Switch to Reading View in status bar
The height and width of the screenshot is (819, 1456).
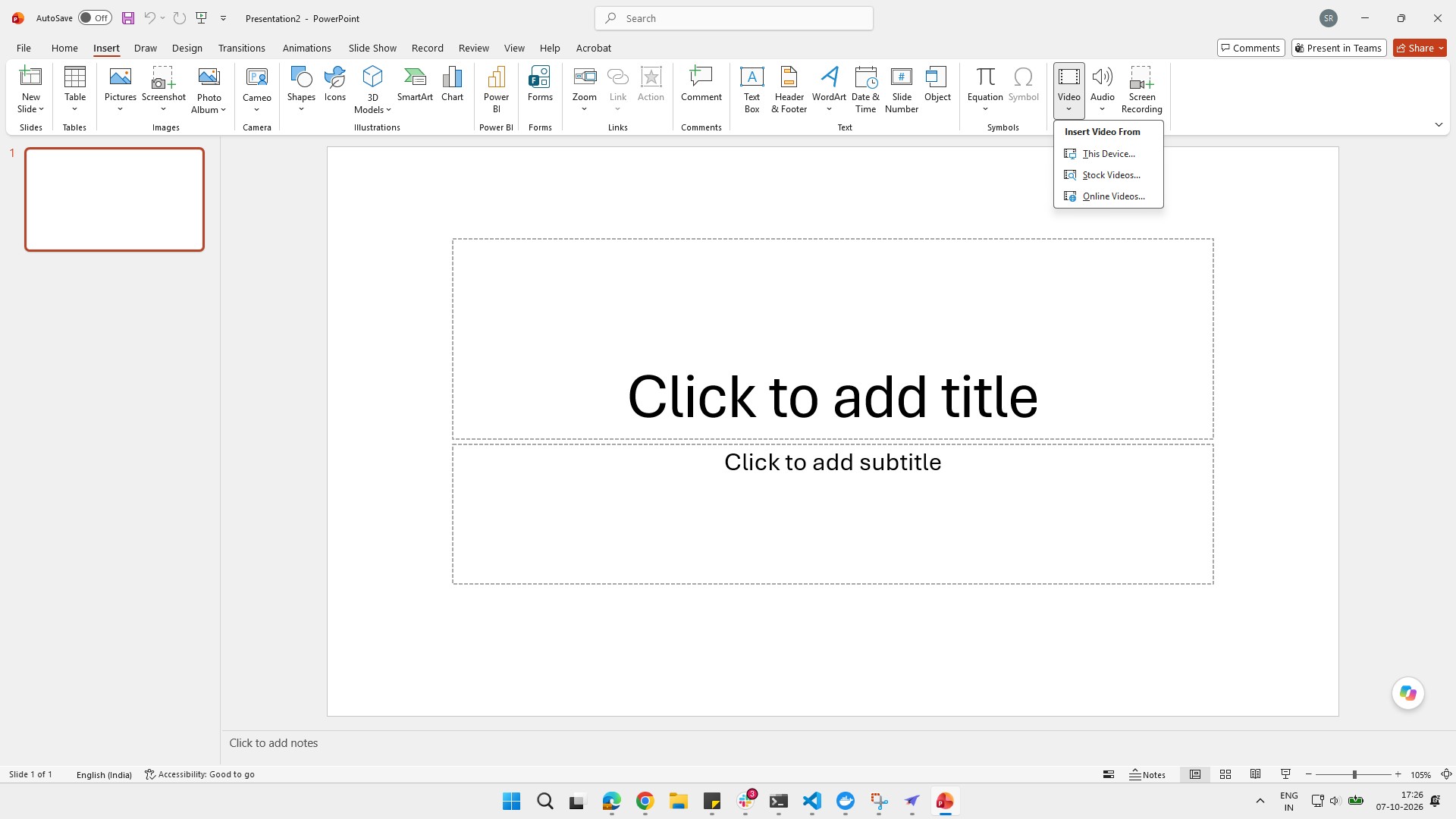[1256, 774]
